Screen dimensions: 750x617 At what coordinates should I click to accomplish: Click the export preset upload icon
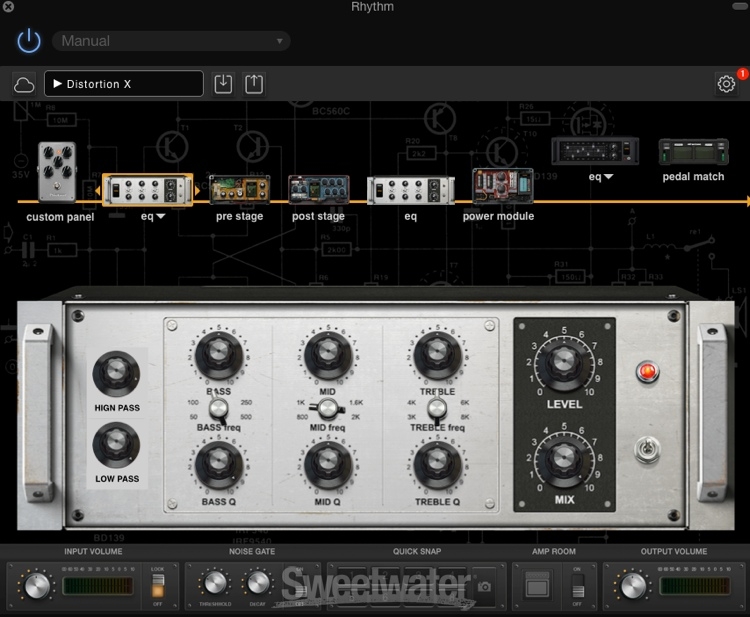[x=254, y=84]
